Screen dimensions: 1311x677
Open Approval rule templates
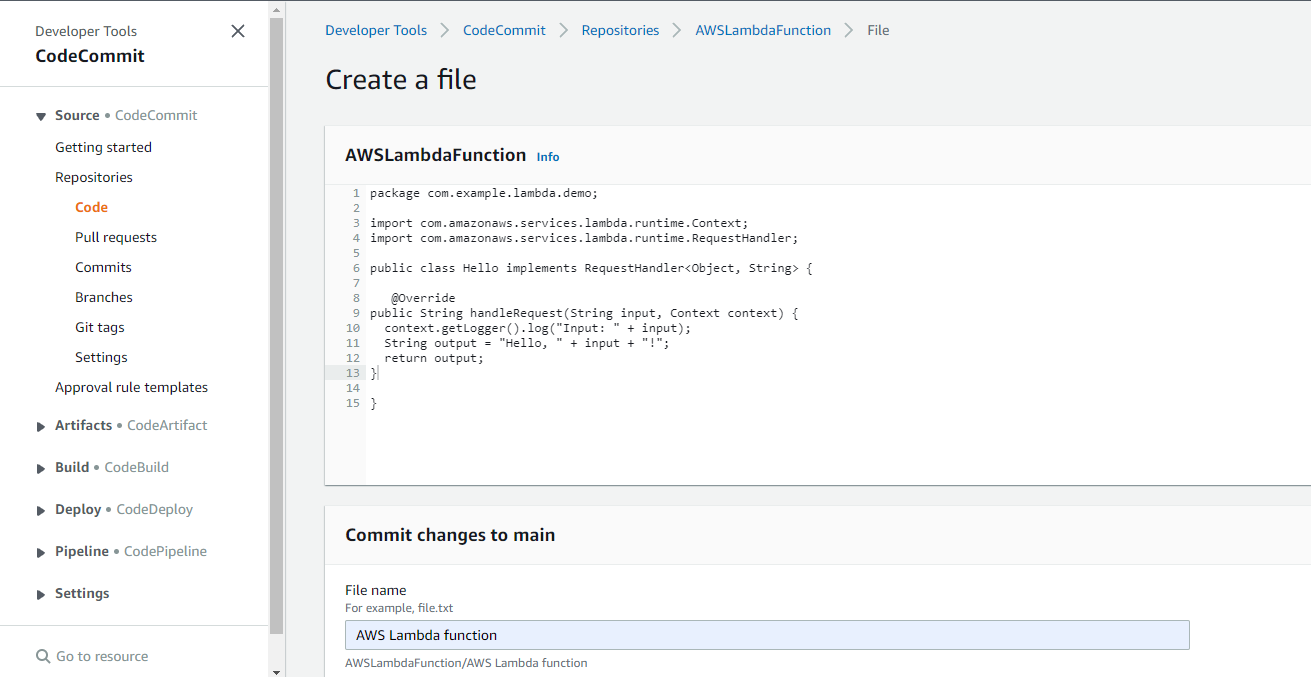(131, 387)
